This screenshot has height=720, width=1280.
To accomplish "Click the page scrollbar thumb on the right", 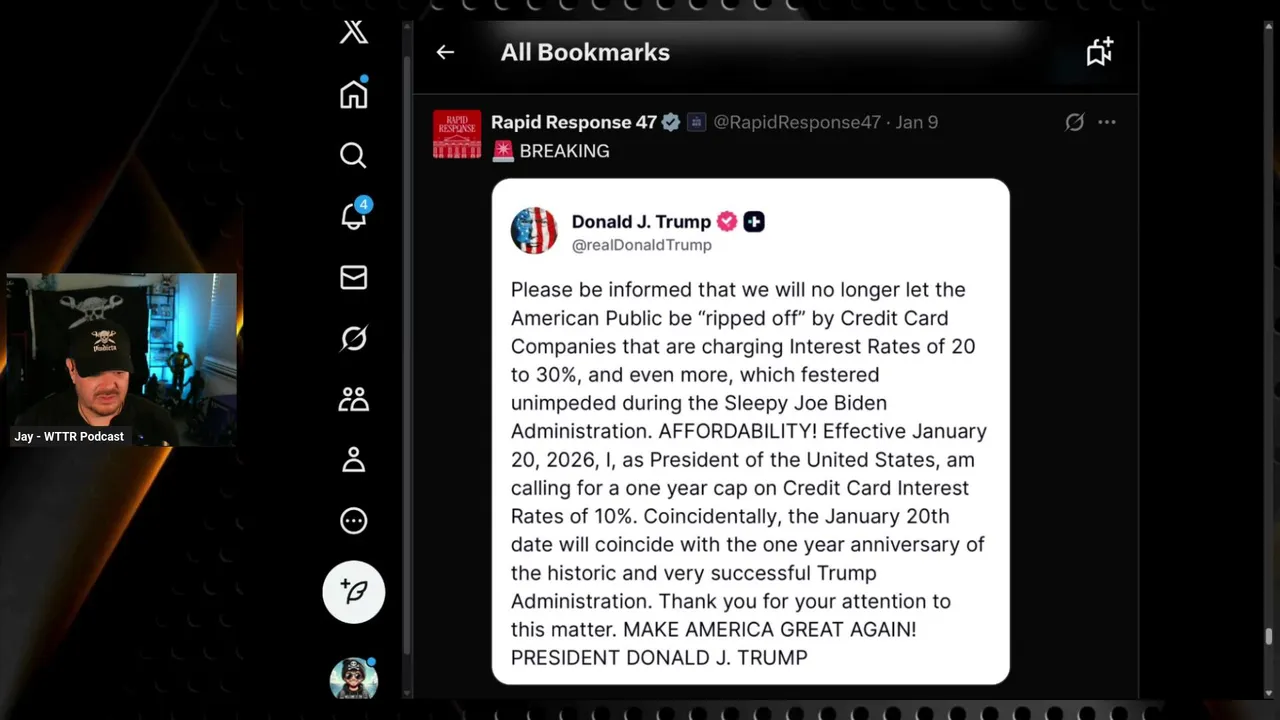I will (1269, 637).
